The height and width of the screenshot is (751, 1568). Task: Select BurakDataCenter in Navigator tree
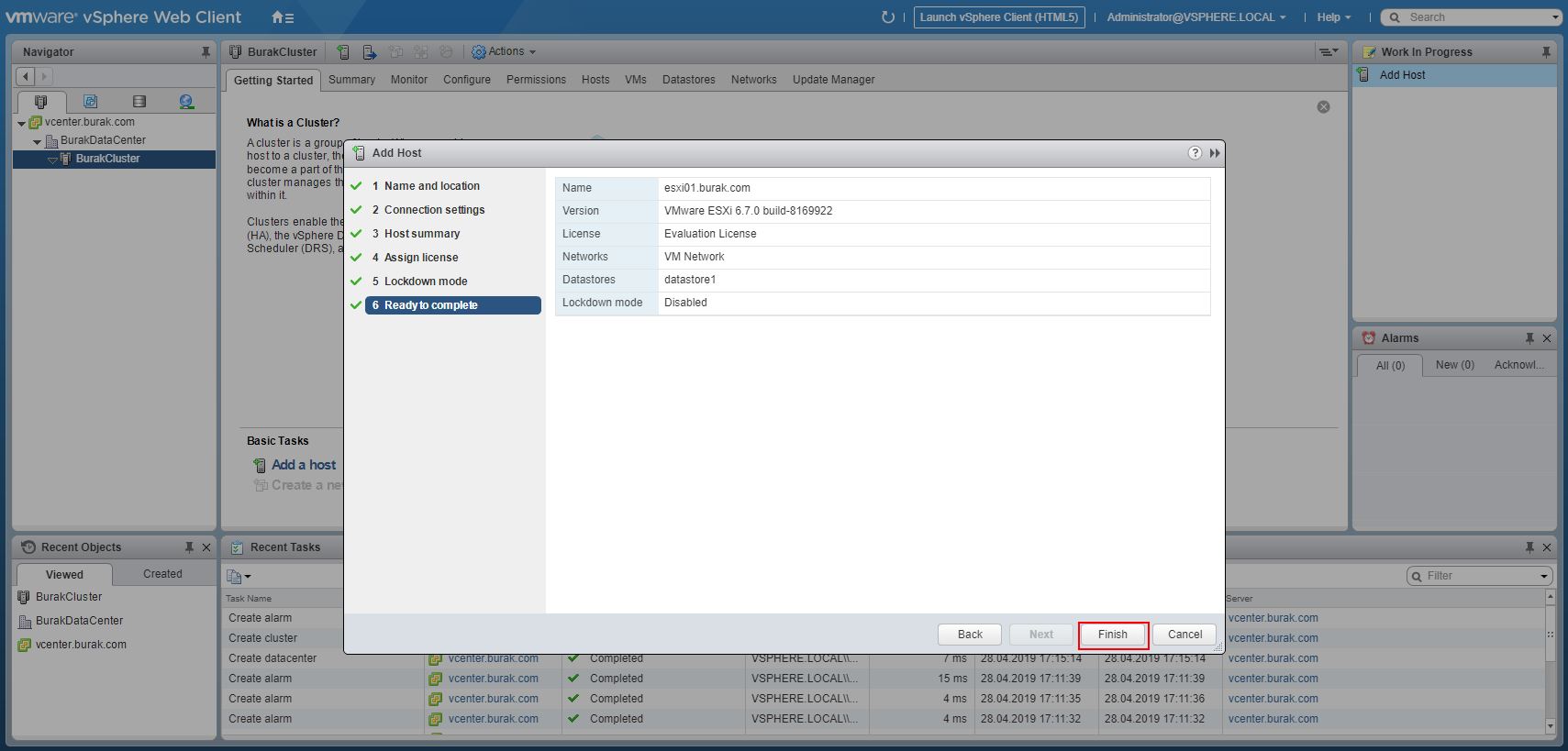pyautogui.click(x=103, y=140)
